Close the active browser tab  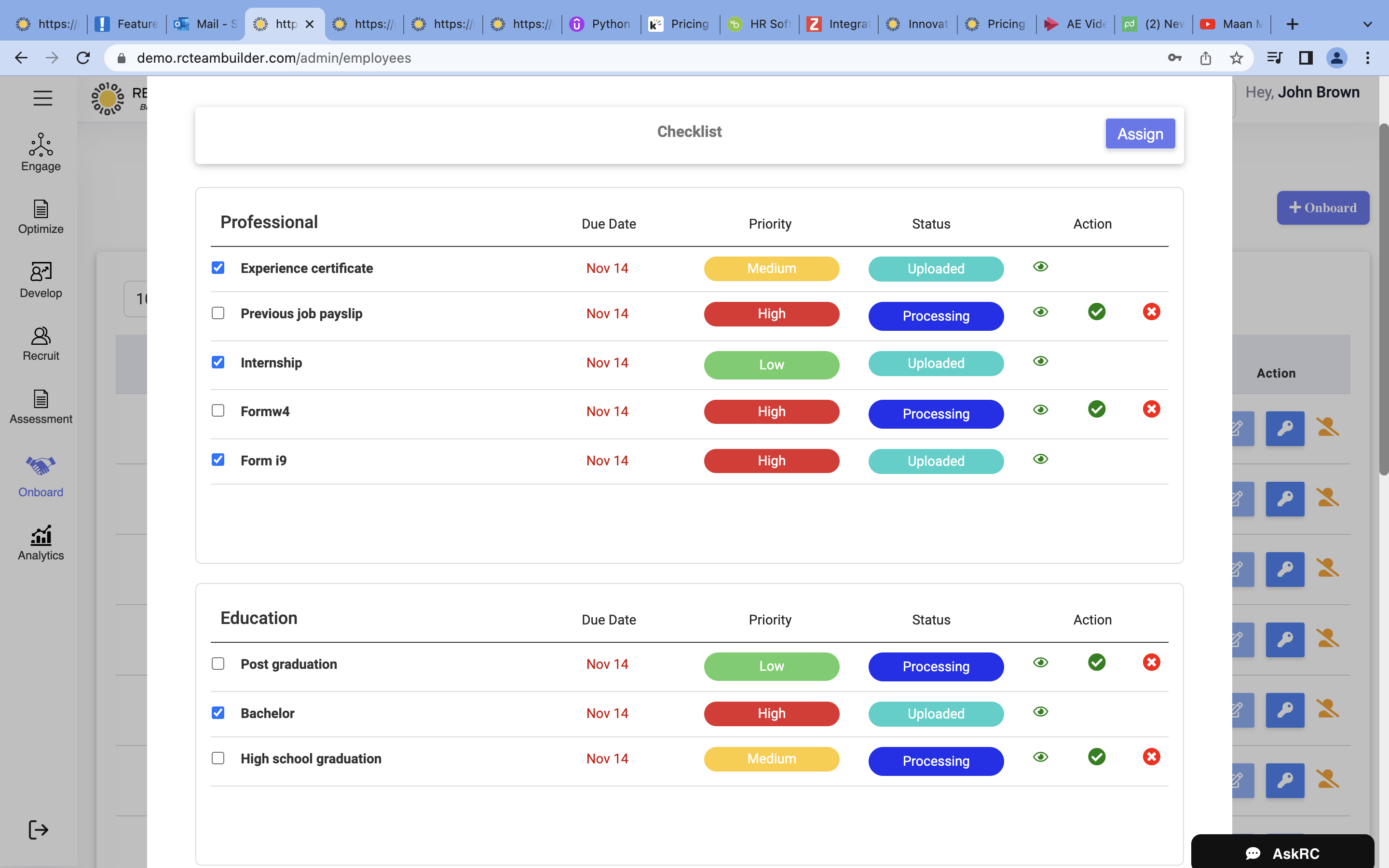(309, 24)
